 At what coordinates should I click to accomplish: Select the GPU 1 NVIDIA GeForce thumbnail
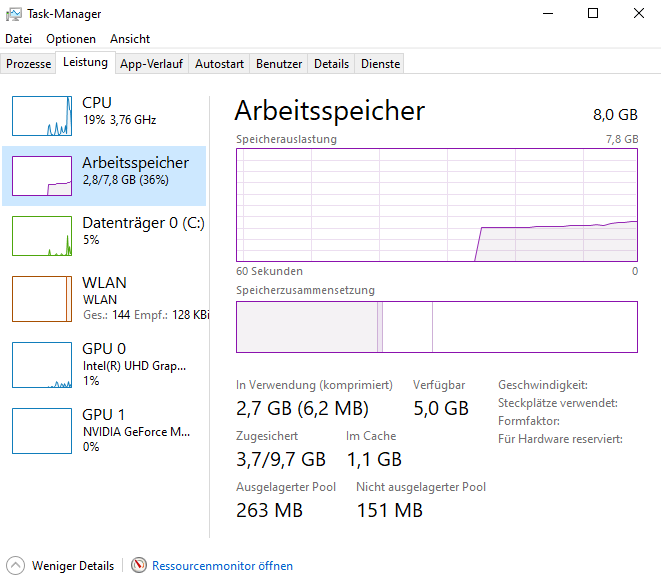(x=42, y=430)
